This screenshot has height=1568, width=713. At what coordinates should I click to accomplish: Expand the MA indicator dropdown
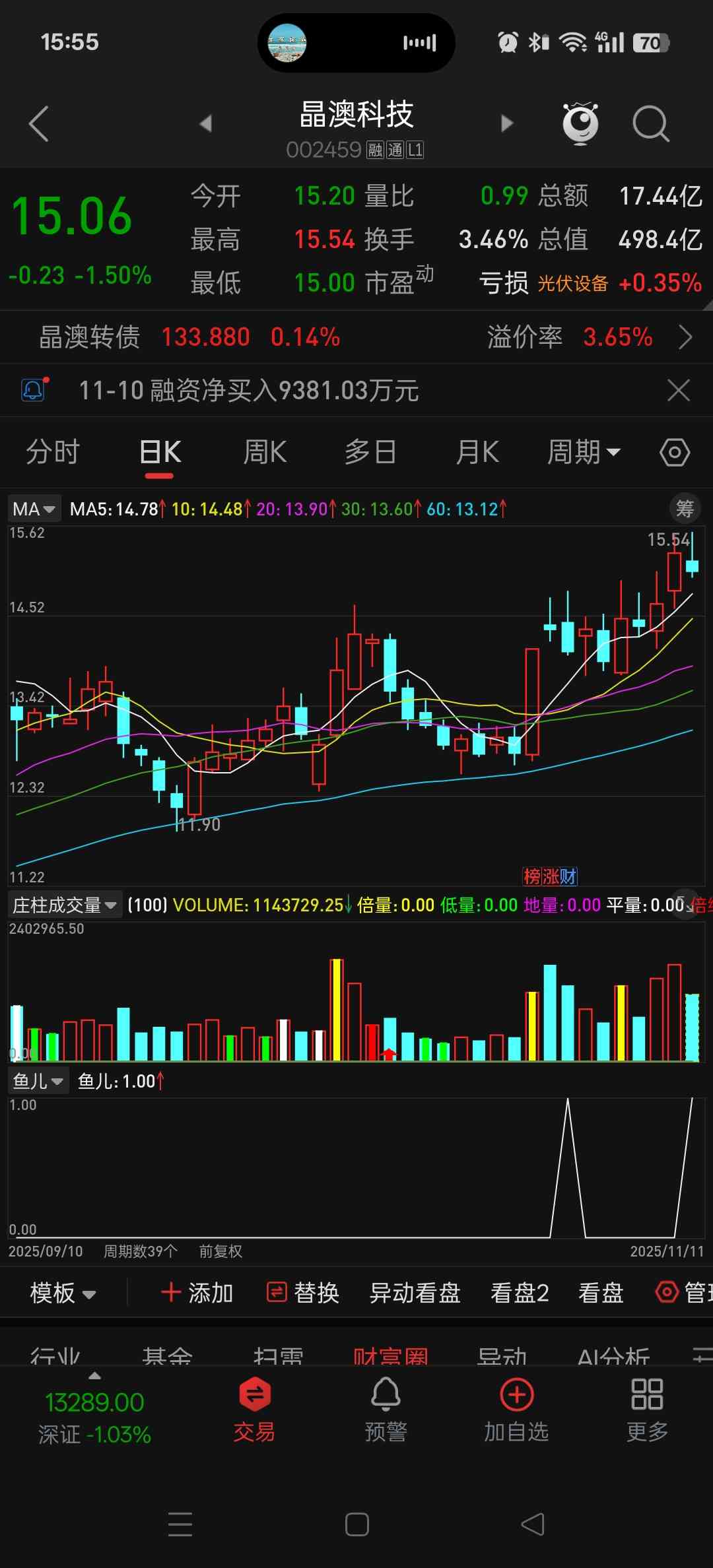tap(34, 509)
